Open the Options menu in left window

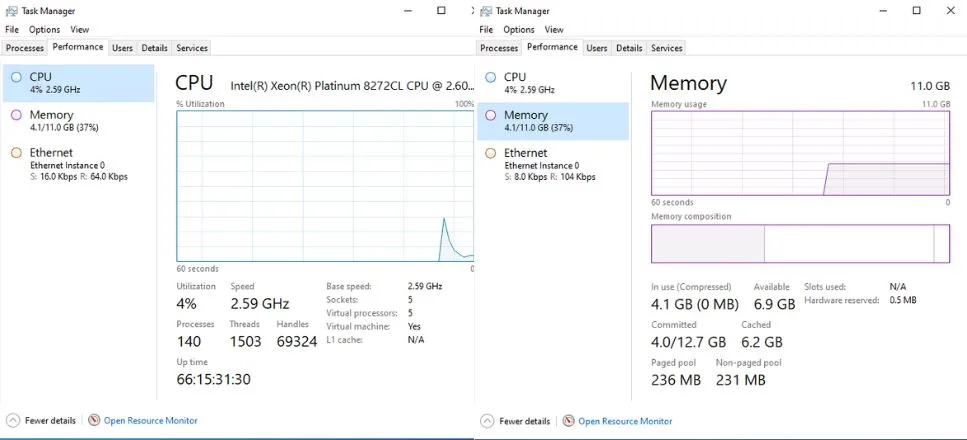44,30
